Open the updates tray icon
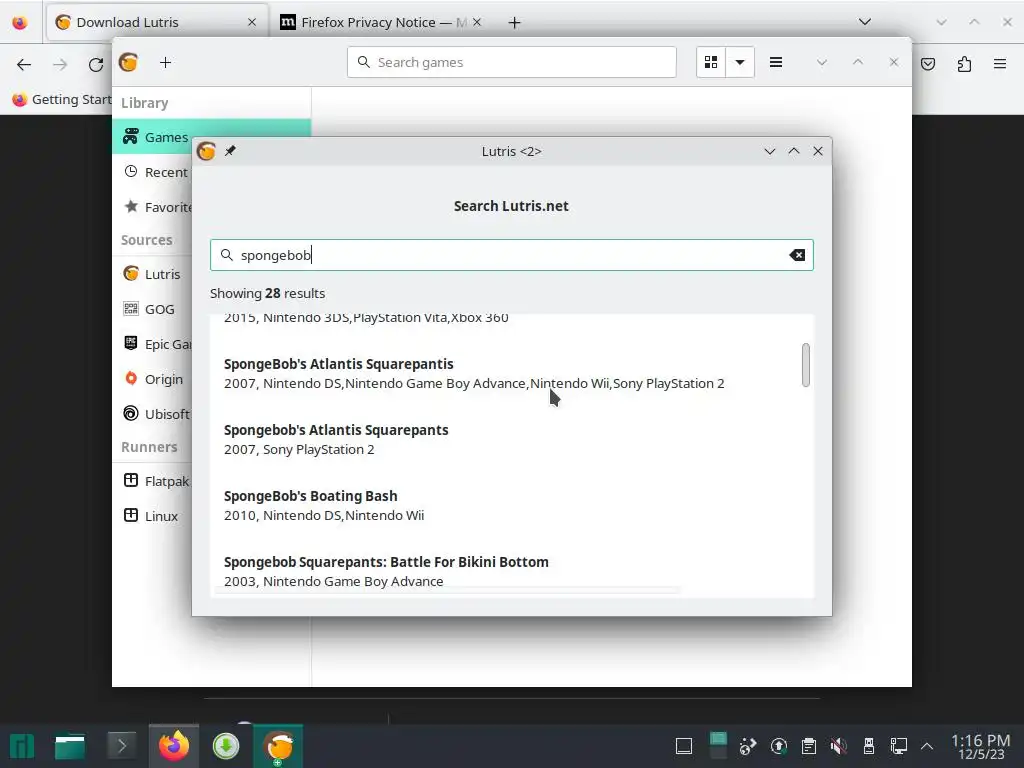1024x768 pixels. tap(778, 746)
